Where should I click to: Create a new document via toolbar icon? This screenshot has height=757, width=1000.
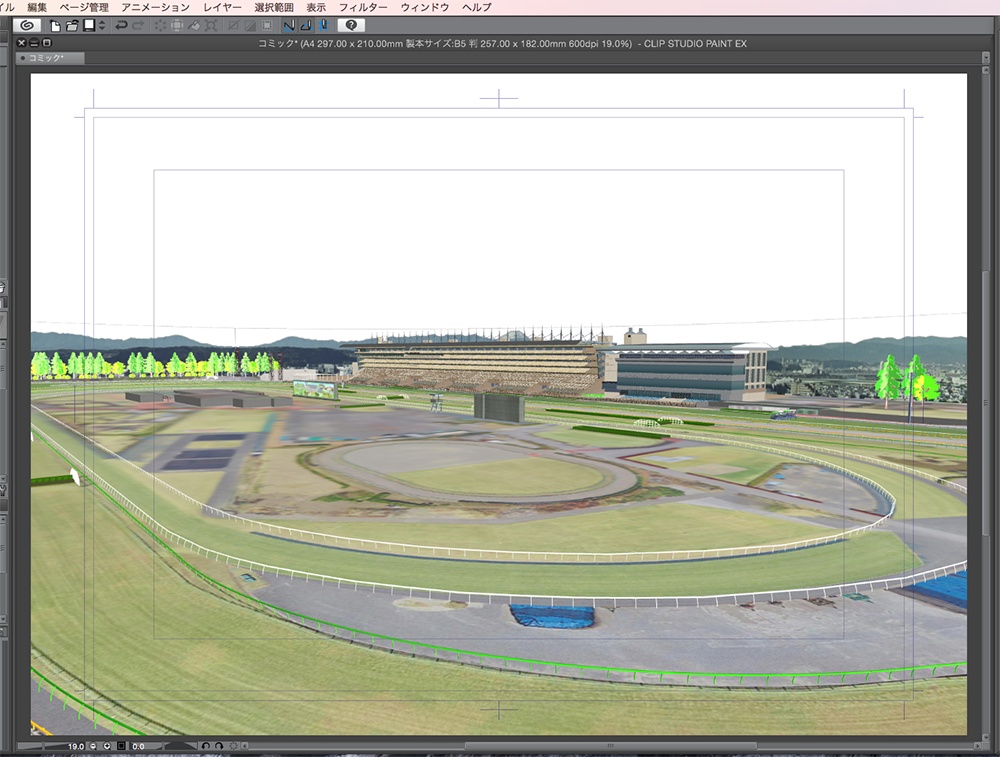(x=55, y=26)
